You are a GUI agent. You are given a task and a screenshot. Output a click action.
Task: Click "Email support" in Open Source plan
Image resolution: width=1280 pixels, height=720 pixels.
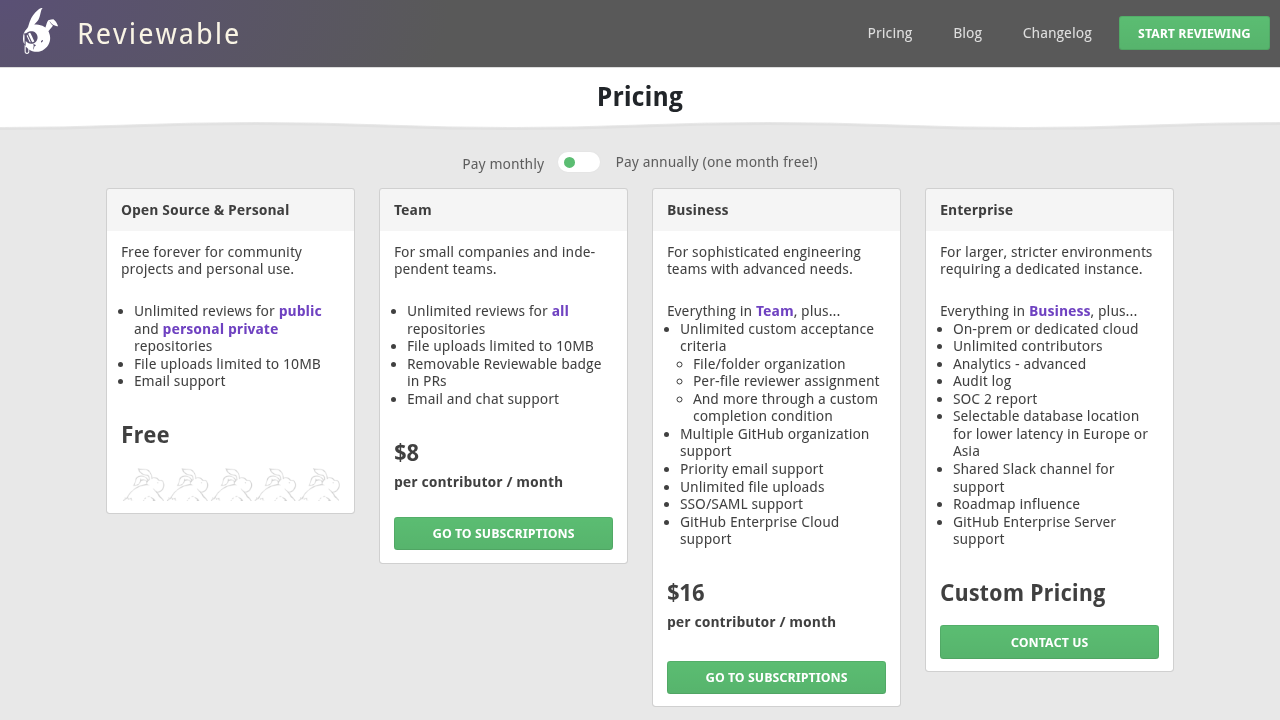[x=180, y=381]
